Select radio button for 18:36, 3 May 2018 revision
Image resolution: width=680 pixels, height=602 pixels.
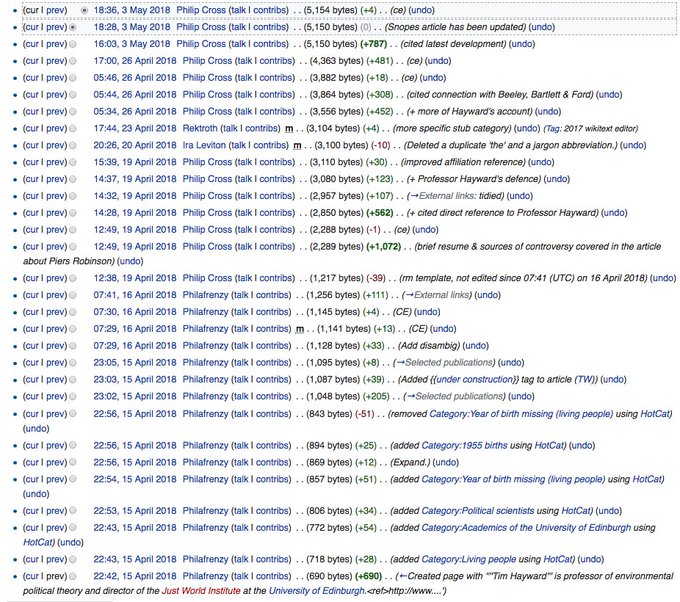click(85, 10)
